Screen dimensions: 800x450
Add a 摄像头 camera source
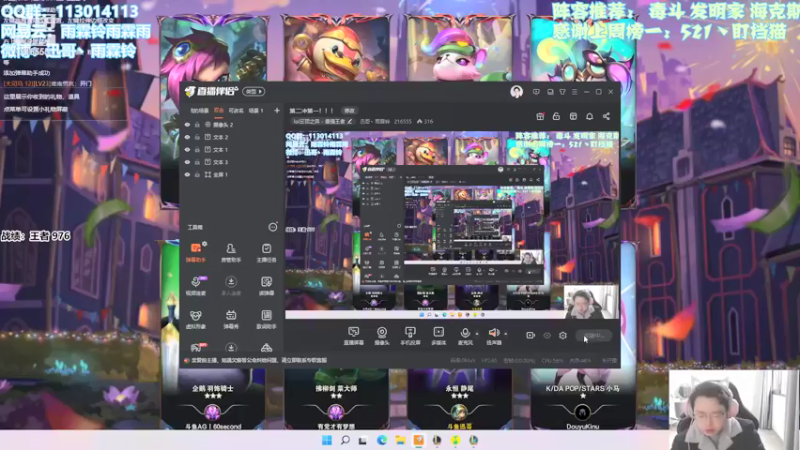(382, 336)
